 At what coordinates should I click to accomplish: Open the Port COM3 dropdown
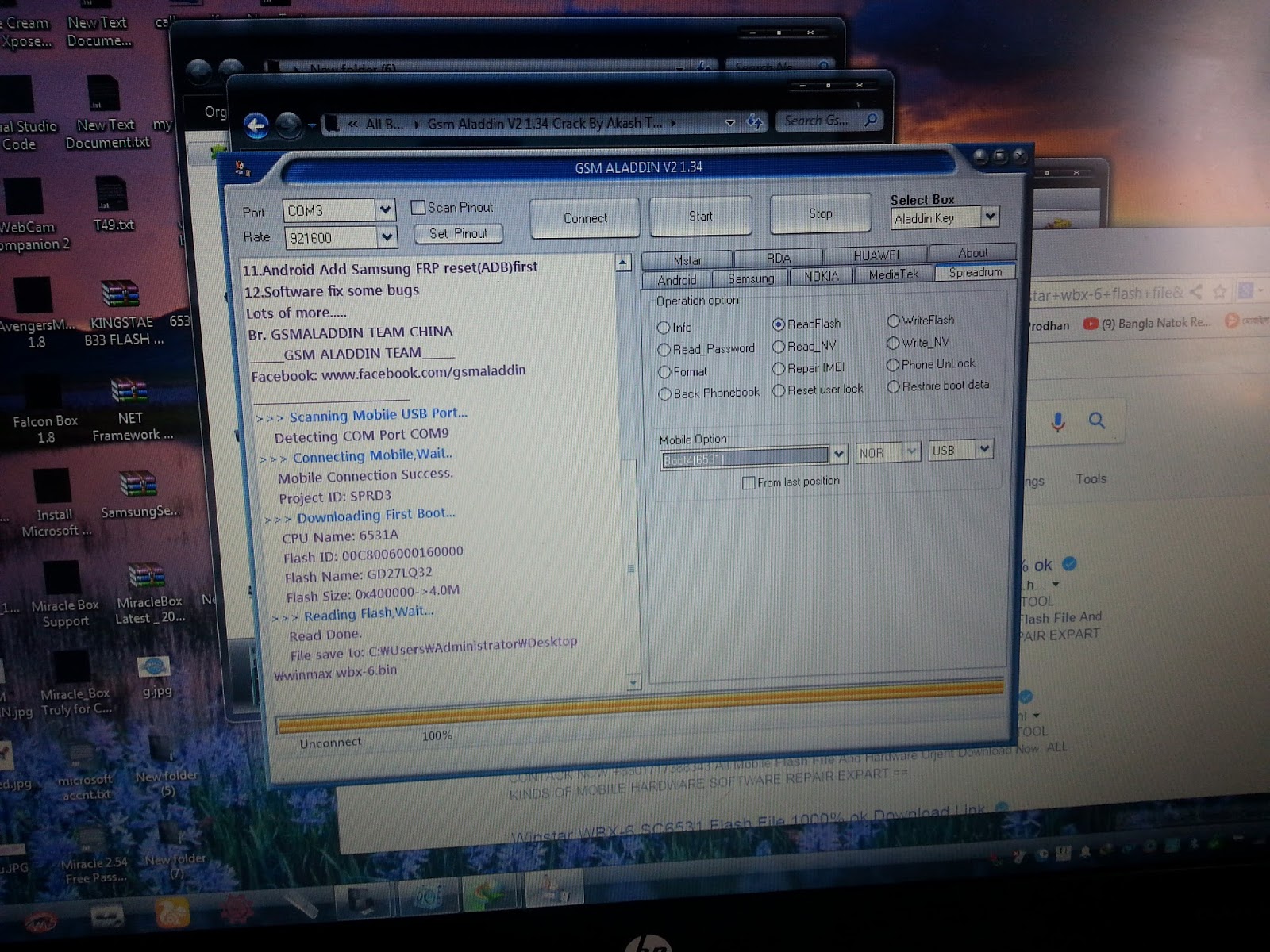pyautogui.click(x=385, y=210)
